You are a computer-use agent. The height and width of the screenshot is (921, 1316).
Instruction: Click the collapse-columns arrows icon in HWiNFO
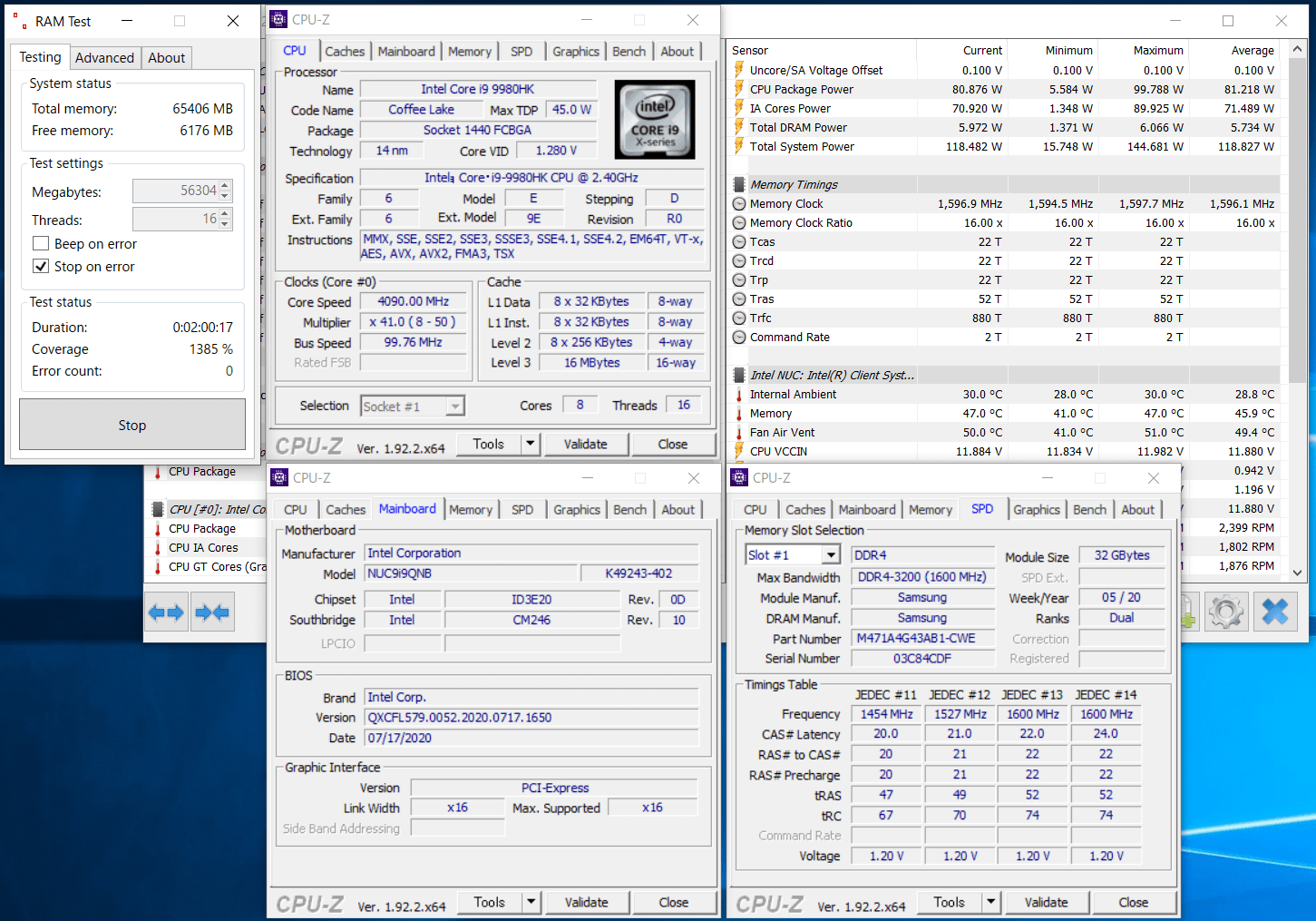[x=212, y=612]
